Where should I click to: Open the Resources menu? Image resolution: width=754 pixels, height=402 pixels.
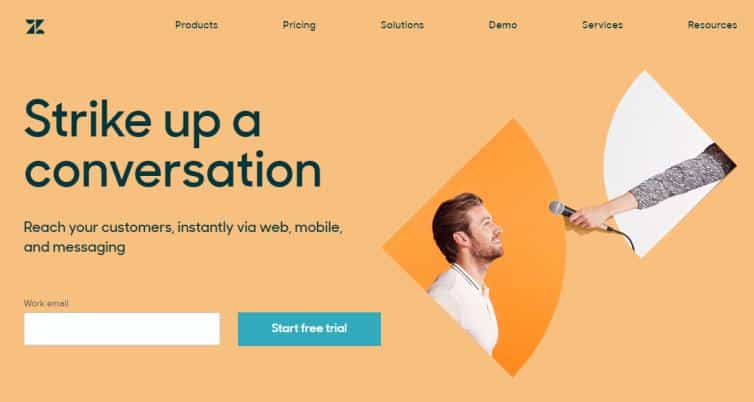[713, 25]
